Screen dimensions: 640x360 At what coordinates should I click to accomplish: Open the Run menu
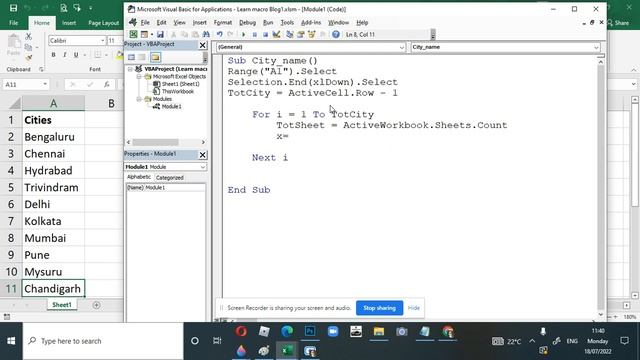pyautogui.click(x=268, y=22)
